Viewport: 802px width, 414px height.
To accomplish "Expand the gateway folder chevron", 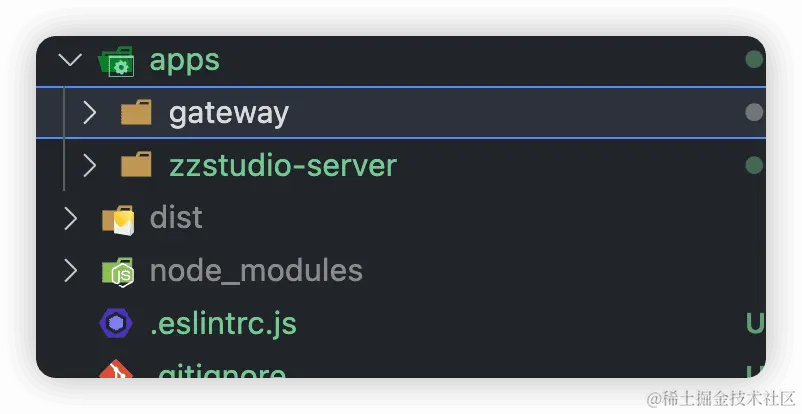I will 90,112.
